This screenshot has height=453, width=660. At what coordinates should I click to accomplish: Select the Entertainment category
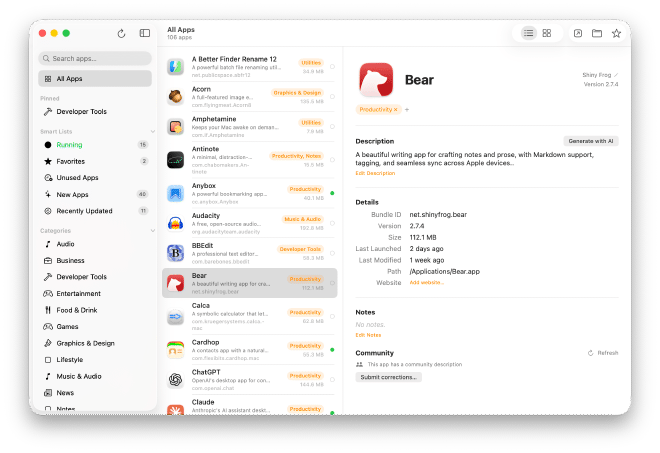point(95,293)
